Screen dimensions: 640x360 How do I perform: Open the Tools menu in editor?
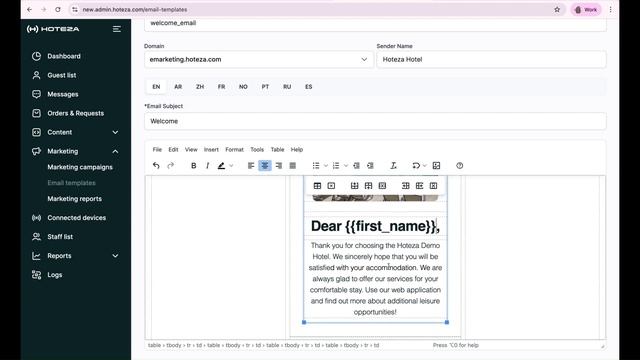[257, 149]
